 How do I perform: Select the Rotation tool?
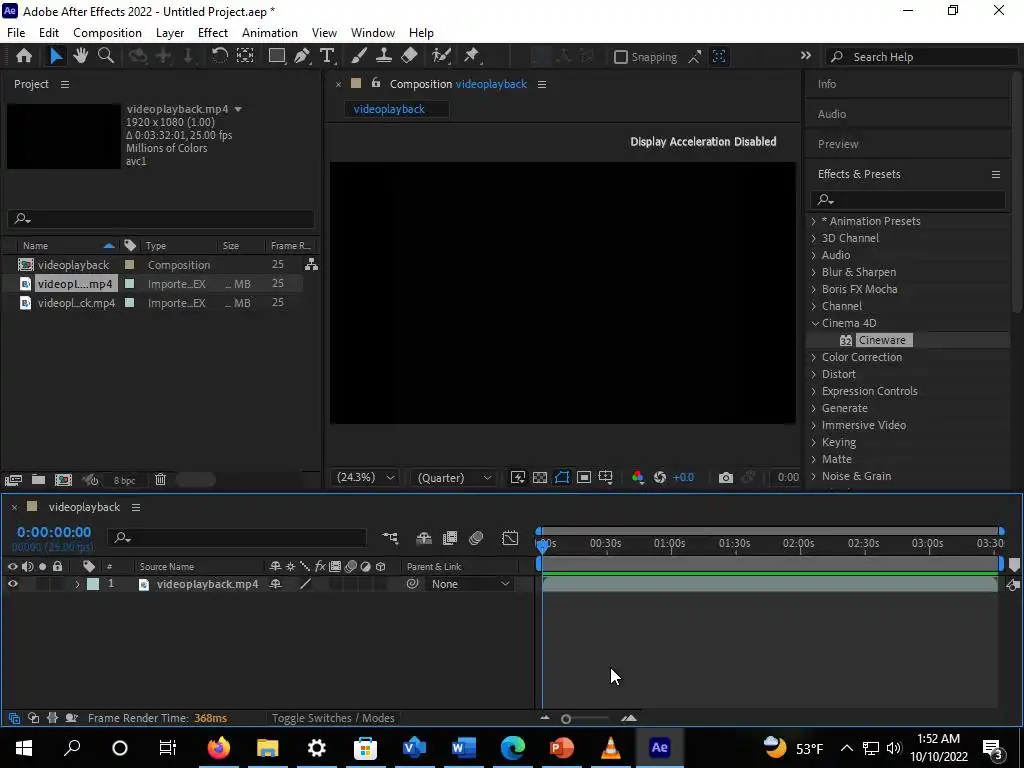click(219, 56)
